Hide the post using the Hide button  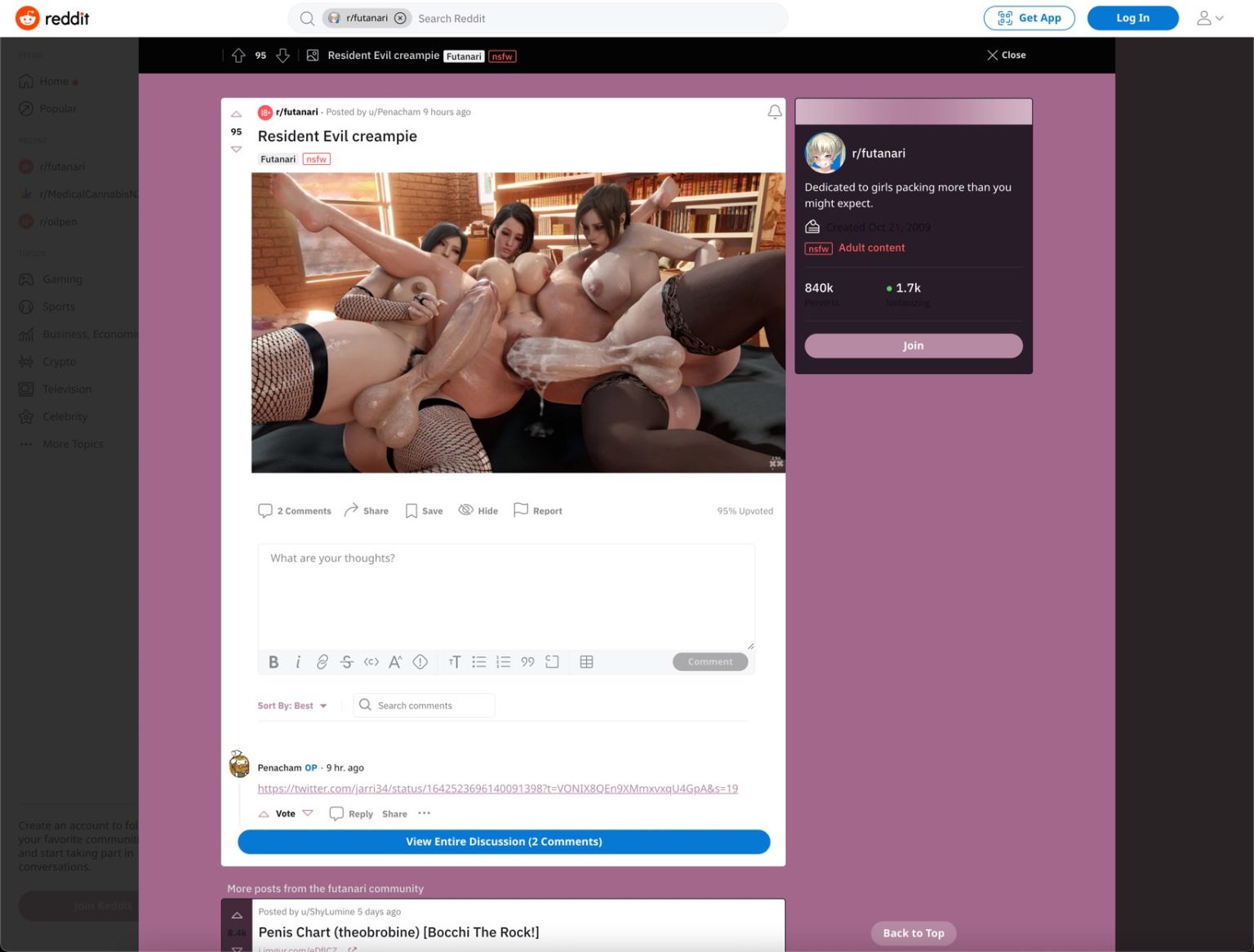pyautogui.click(x=478, y=511)
